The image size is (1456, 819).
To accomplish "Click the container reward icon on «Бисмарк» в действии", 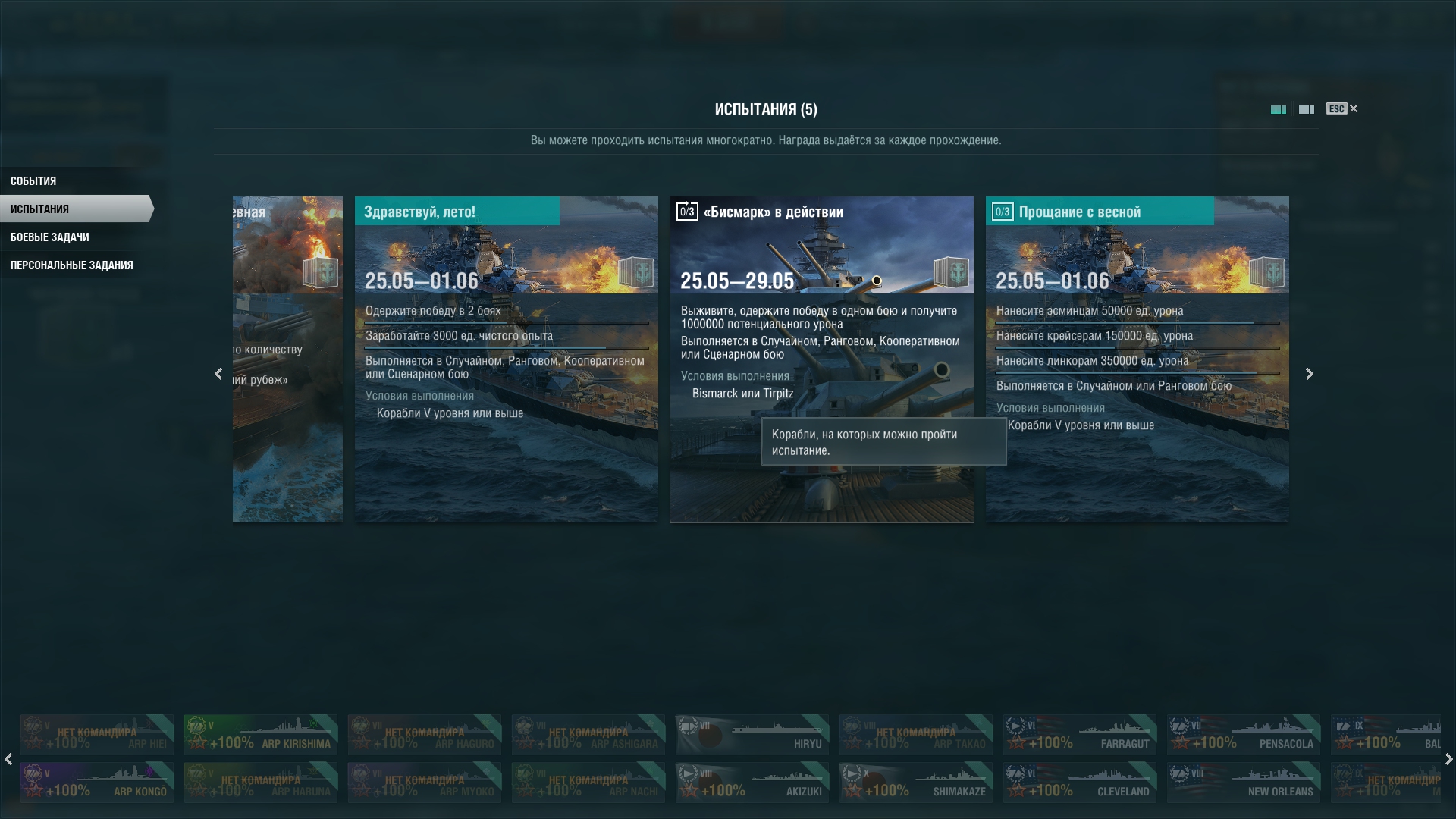I will (x=950, y=271).
